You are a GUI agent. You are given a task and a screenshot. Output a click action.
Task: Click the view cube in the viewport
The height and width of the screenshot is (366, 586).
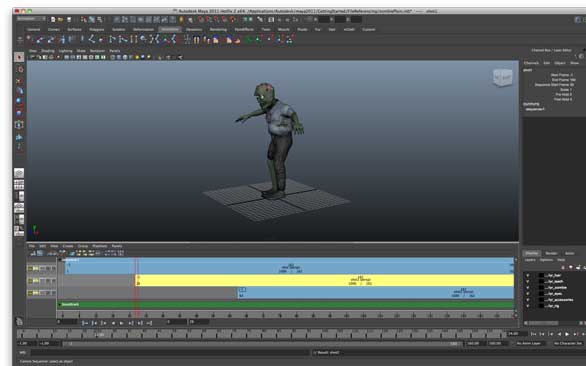click(x=502, y=77)
